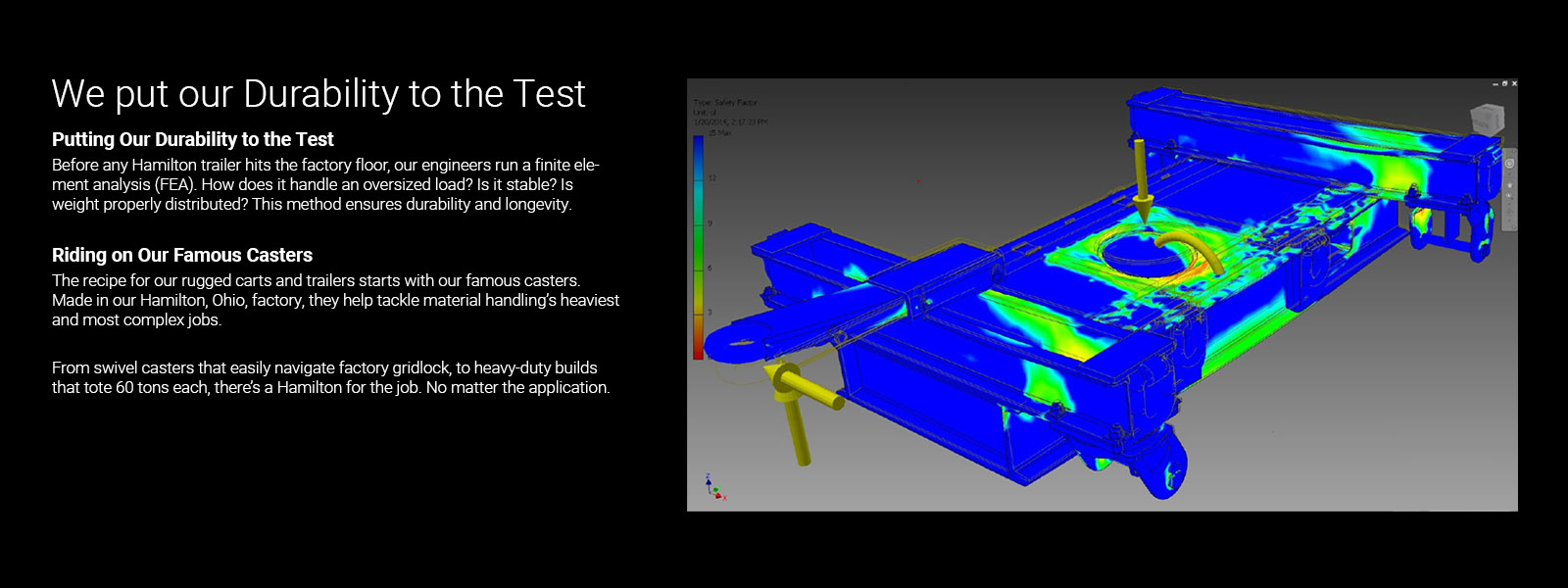Minimize the simulation viewport window
Screen dimensions: 1568x588
[x=1494, y=84]
